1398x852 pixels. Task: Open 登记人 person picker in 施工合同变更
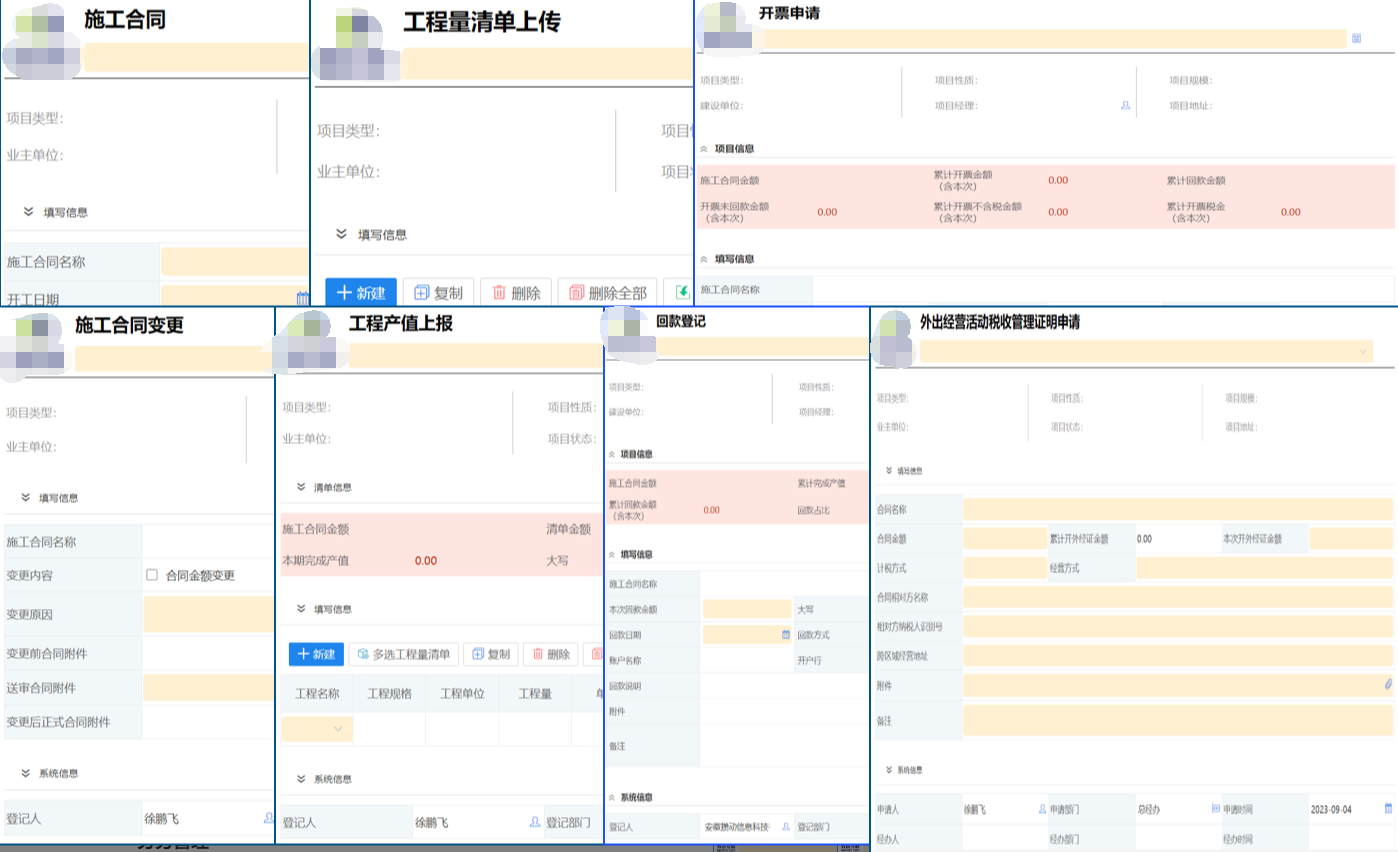click(268, 818)
